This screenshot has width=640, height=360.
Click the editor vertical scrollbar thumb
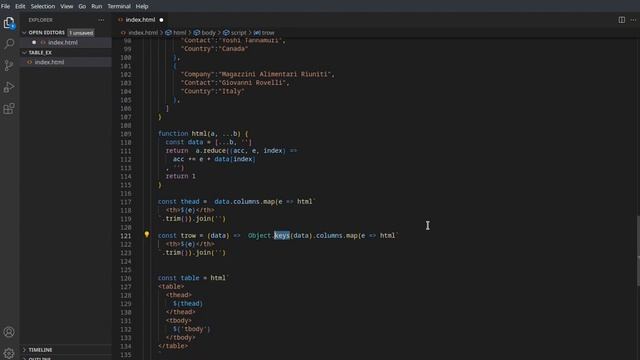pos(638,251)
